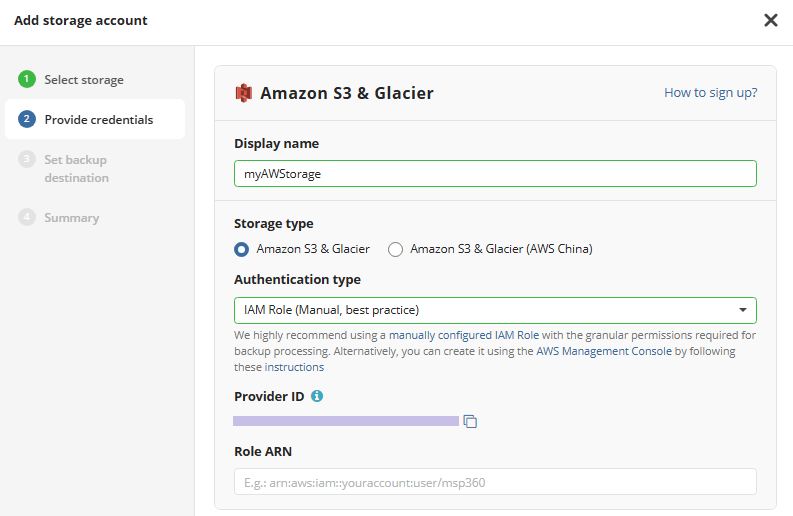This screenshot has height=516, width=793.
Task: Open the How to sign up? link
Action: tap(710, 93)
